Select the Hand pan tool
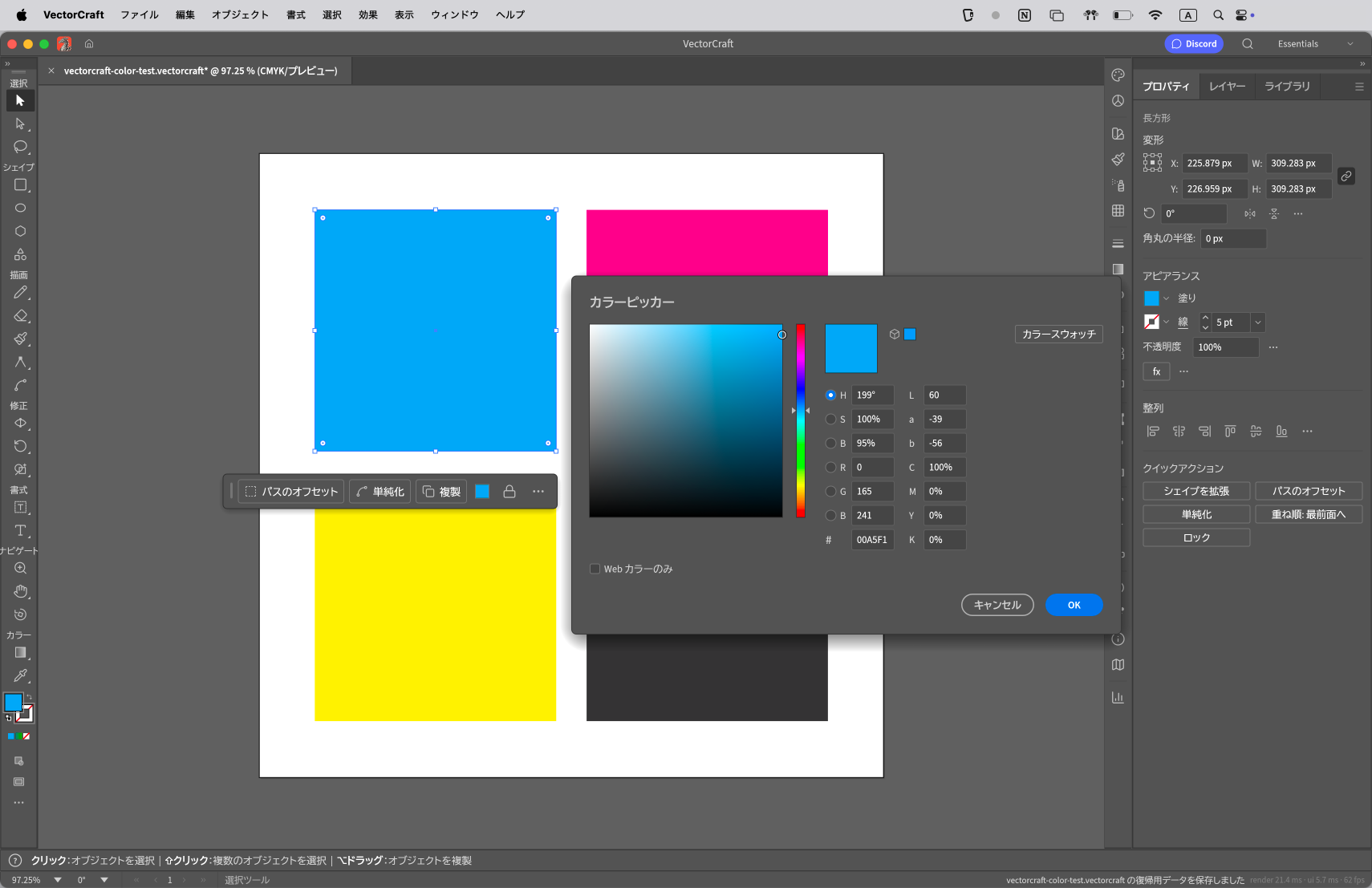This screenshot has width=1372, height=888. [20, 591]
